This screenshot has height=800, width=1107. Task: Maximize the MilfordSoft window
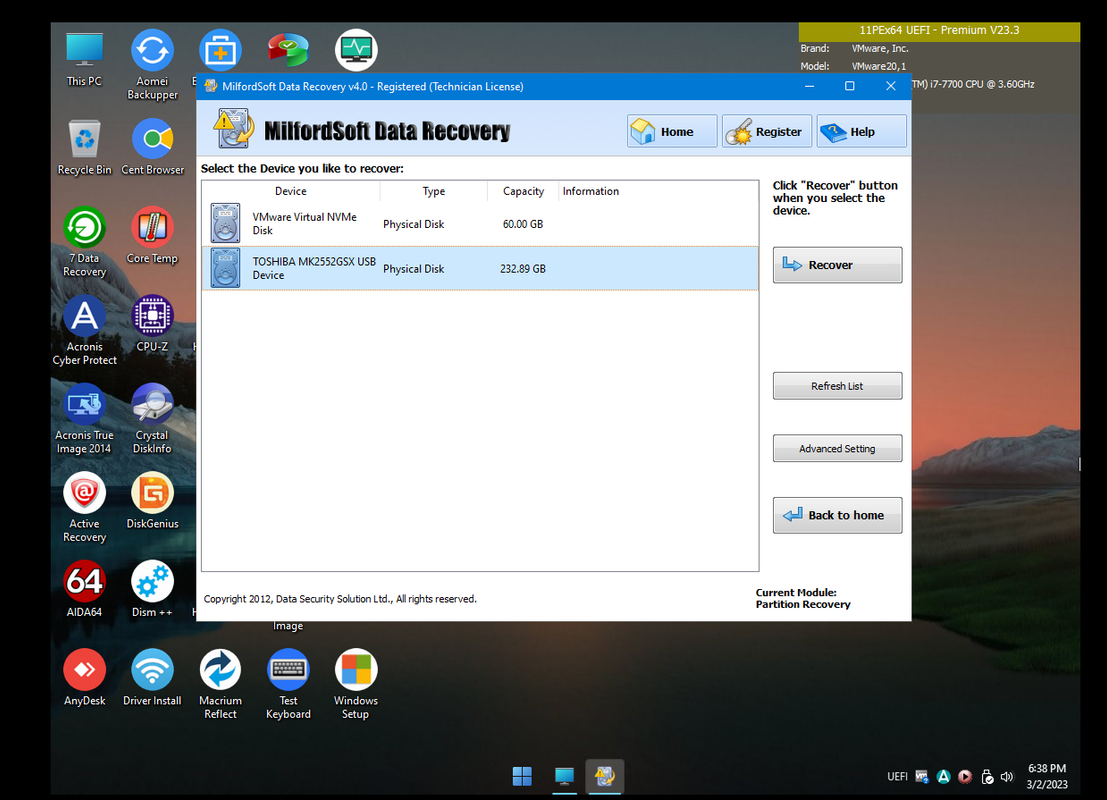(x=849, y=86)
